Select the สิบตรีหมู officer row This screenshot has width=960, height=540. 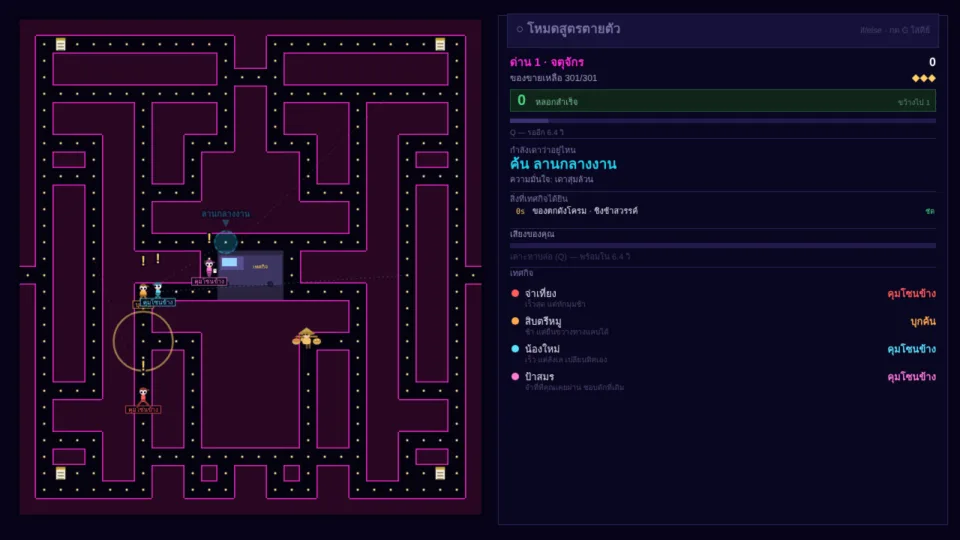722,325
